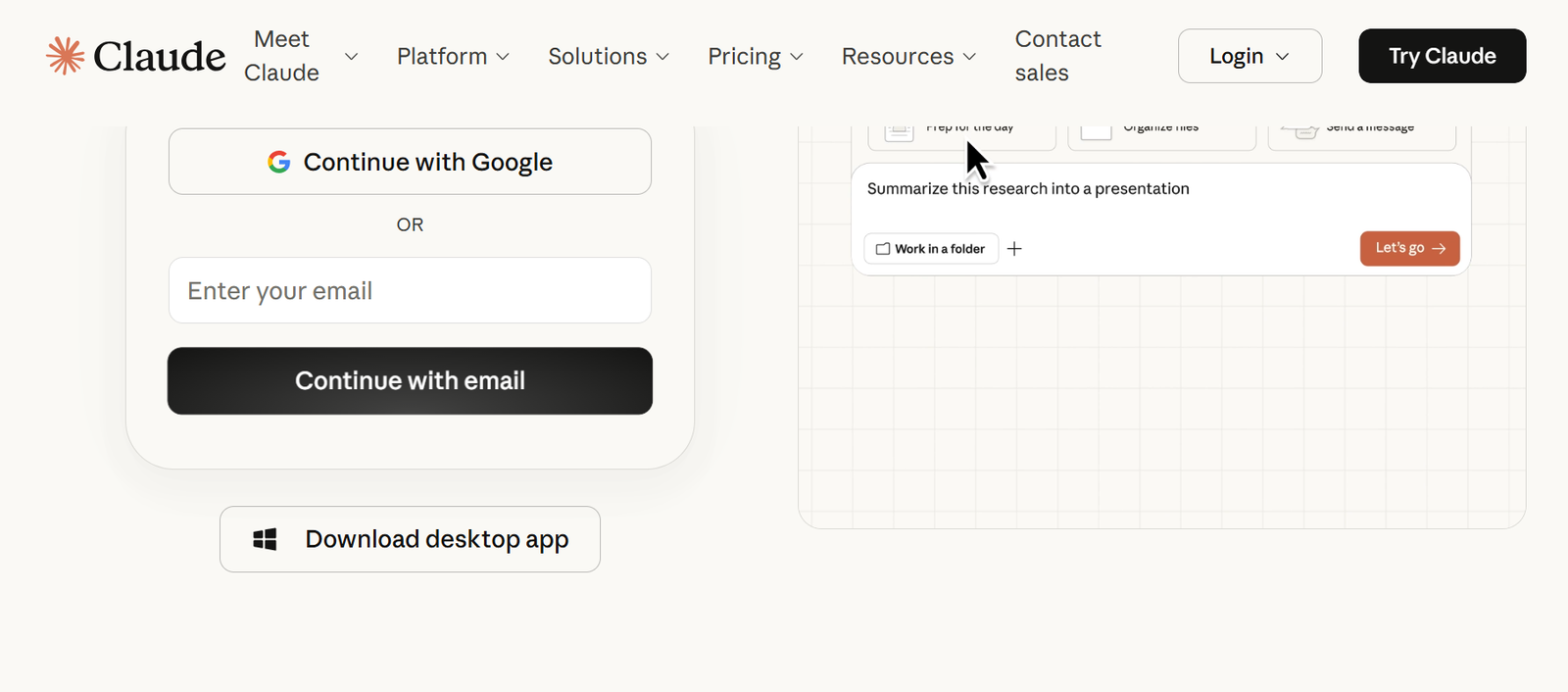Expand the Meet Claude menu chevron

351,56
